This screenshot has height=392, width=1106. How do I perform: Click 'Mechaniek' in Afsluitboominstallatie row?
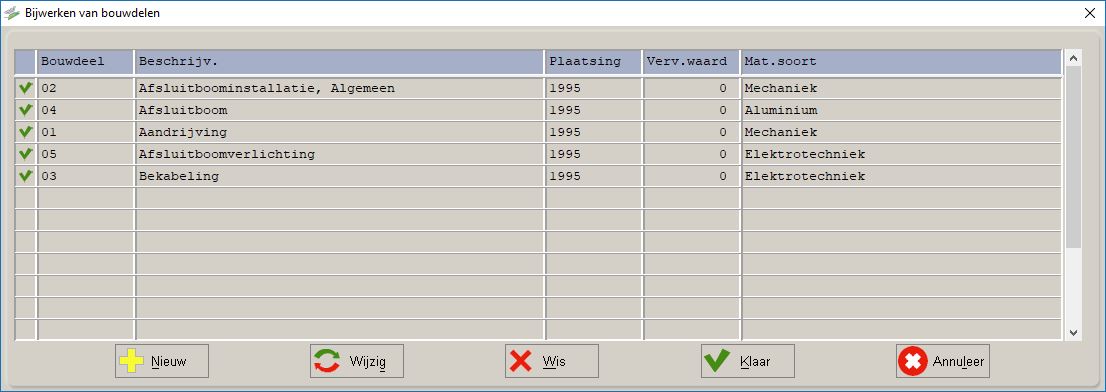(901, 89)
